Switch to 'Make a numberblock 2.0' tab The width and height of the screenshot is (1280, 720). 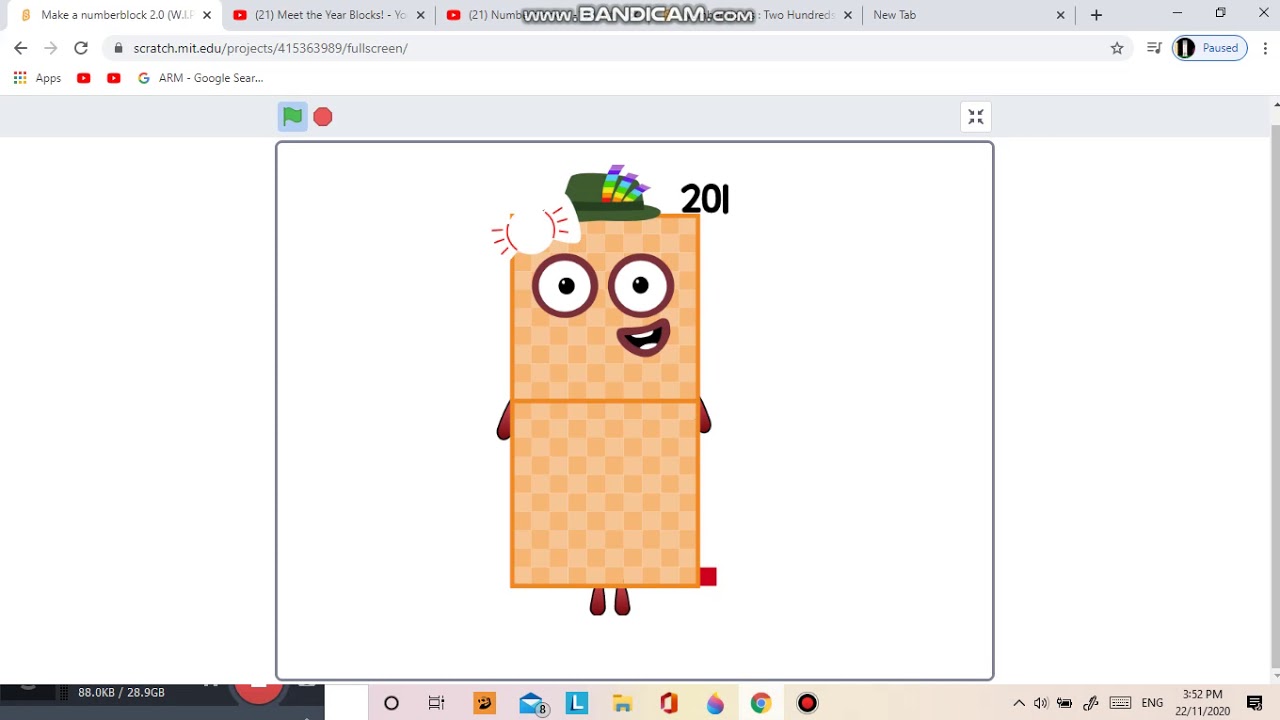116,15
